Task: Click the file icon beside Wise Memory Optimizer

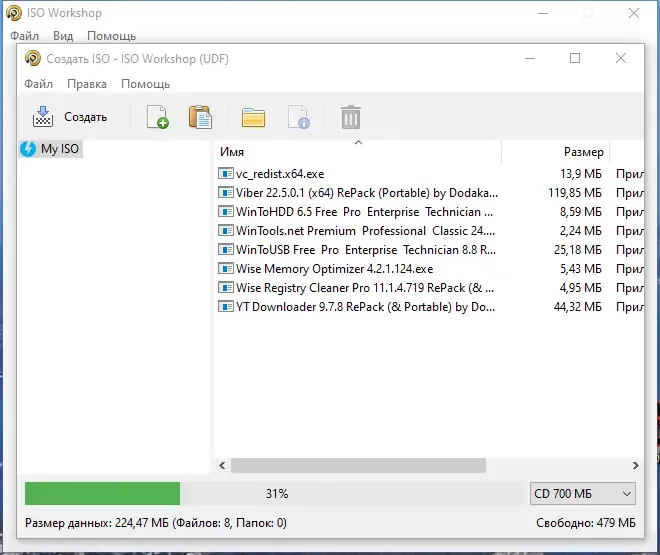Action: pyautogui.click(x=226, y=268)
